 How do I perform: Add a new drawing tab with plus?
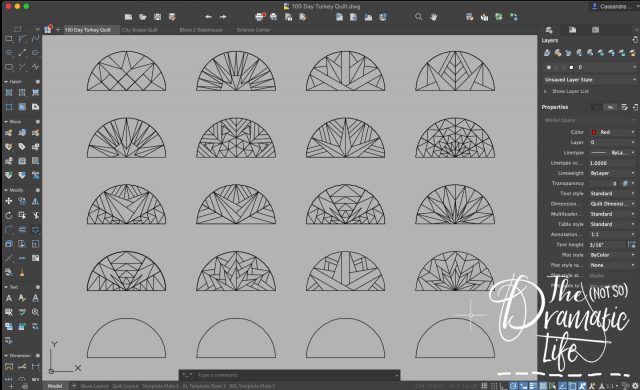click(x=58, y=30)
